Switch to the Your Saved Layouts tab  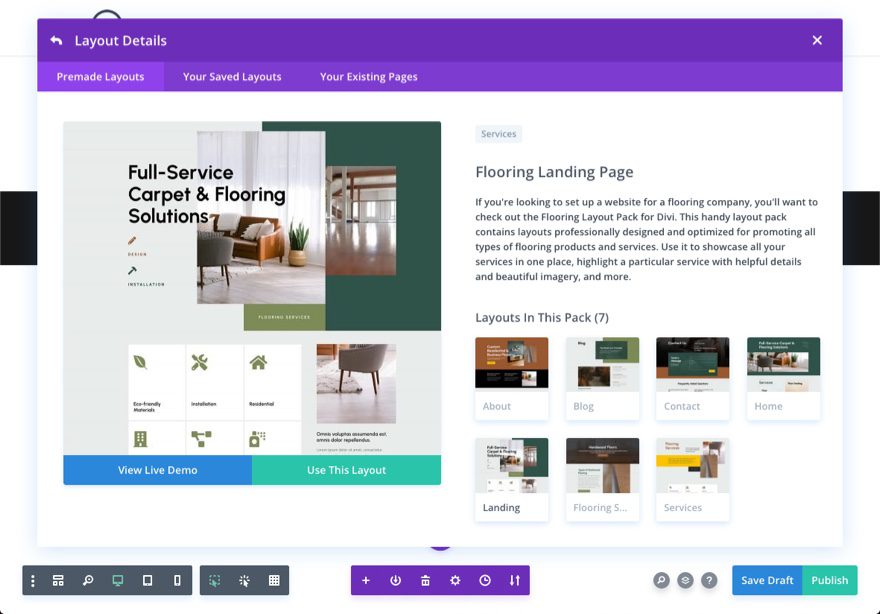pyautogui.click(x=231, y=76)
